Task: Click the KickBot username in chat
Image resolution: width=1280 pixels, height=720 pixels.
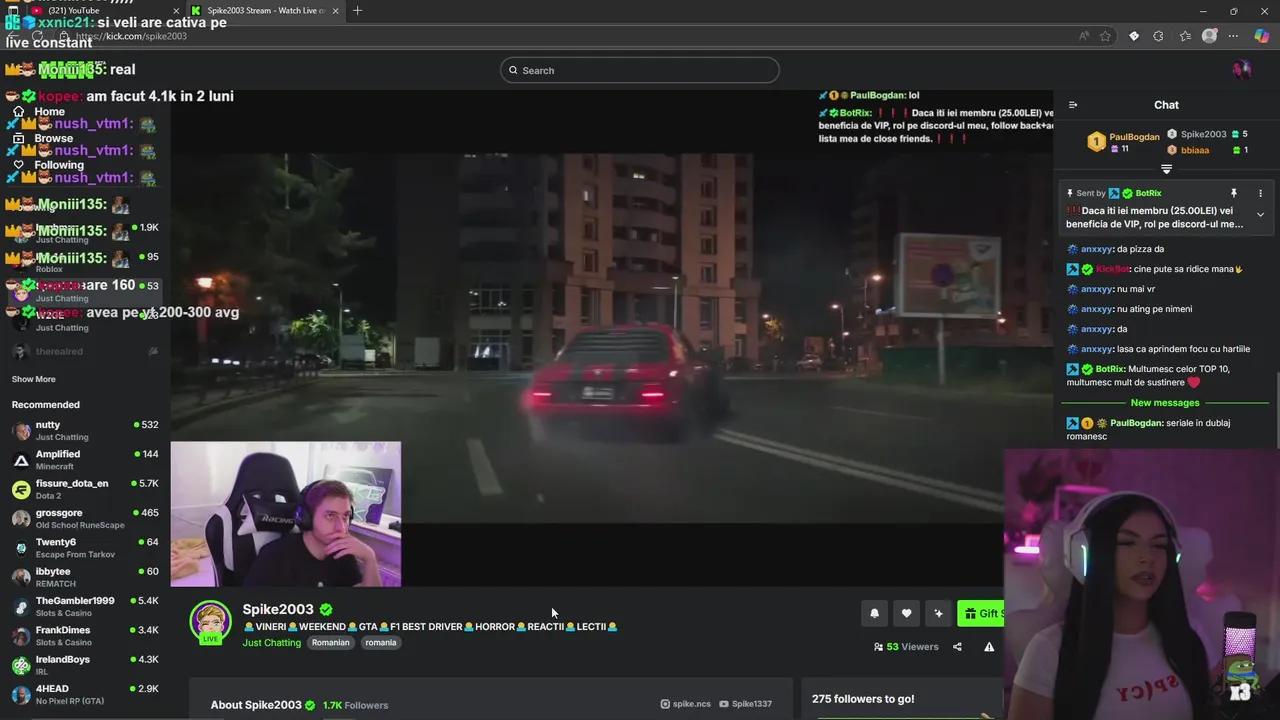Action: (1112, 269)
